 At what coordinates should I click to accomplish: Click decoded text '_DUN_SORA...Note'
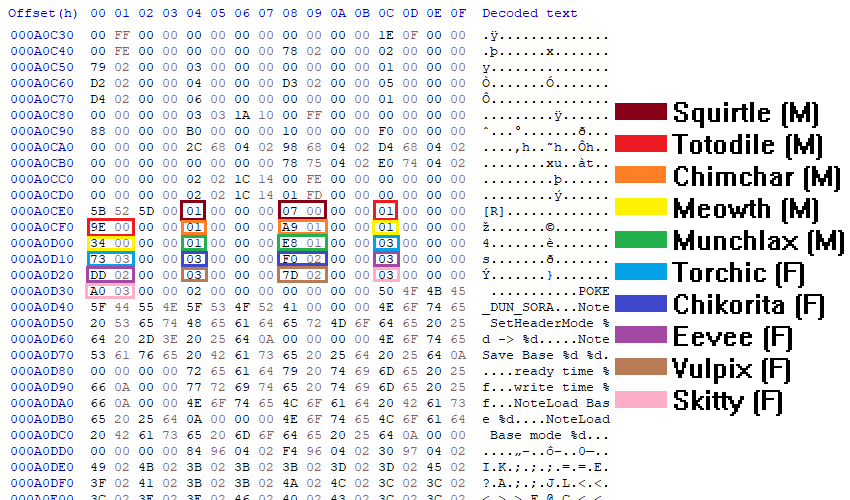tap(546, 307)
